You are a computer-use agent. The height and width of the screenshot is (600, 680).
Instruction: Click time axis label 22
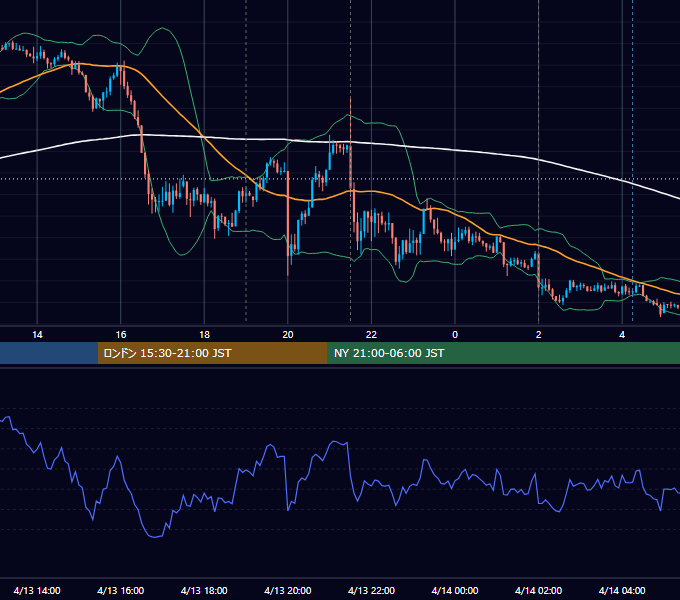[371, 335]
